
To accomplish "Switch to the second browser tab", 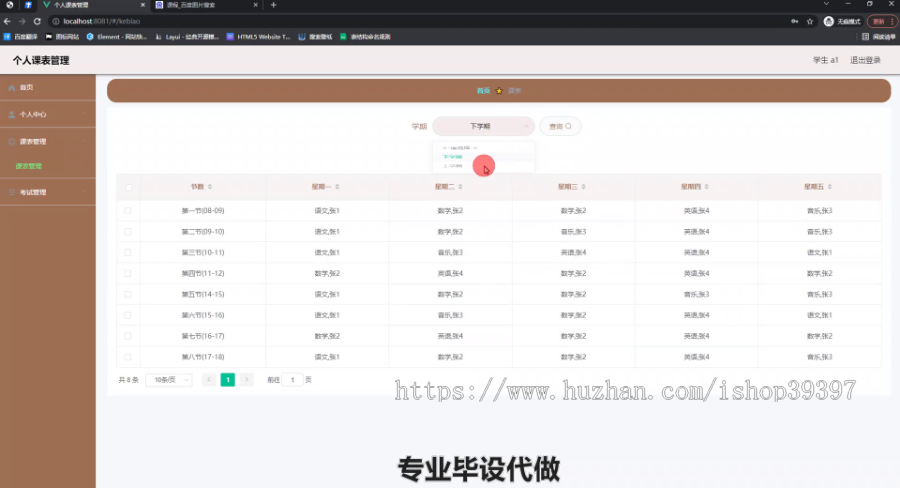I will (x=205, y=5).
